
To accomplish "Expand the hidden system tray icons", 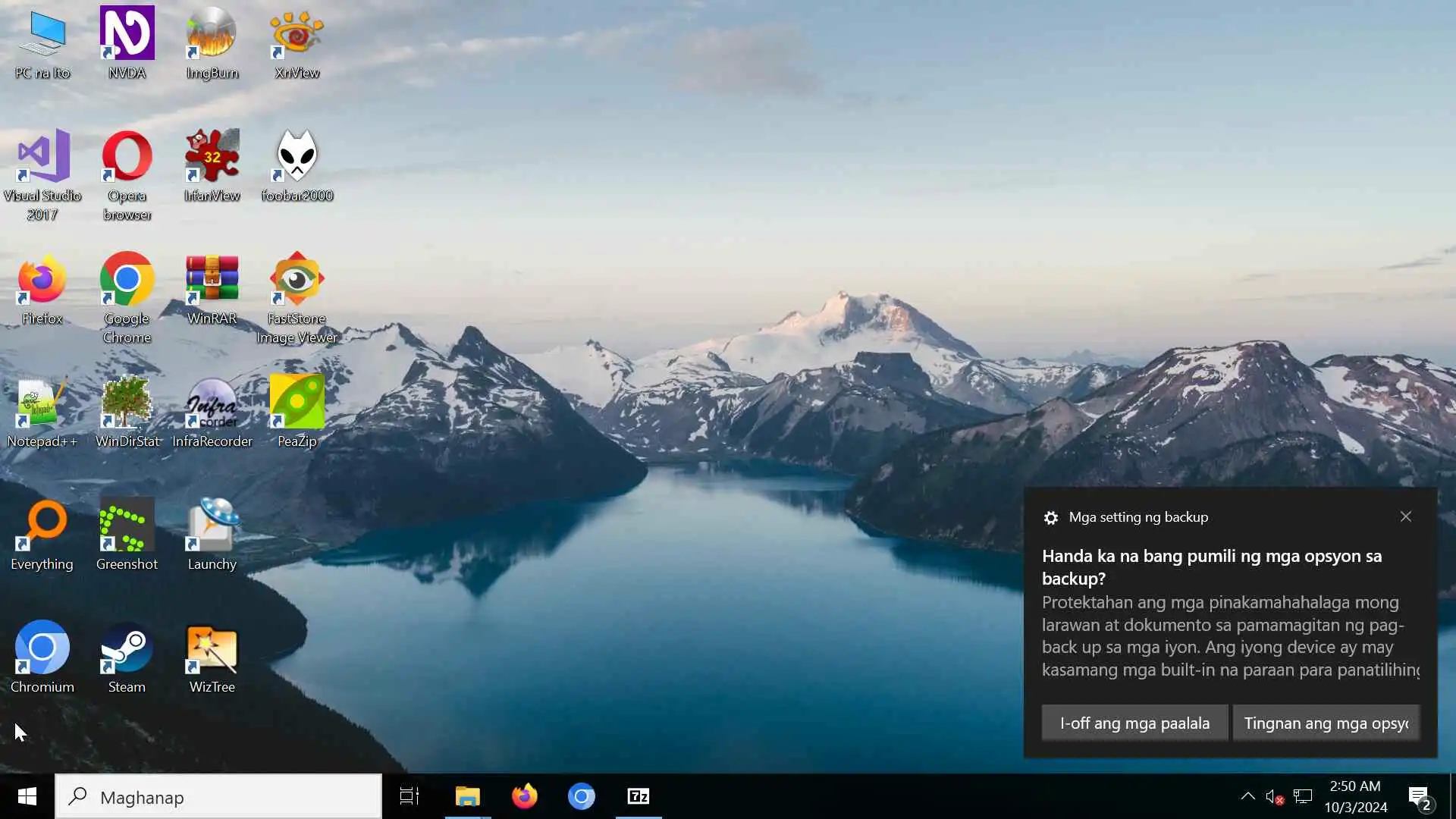I will coord(1247,796).
